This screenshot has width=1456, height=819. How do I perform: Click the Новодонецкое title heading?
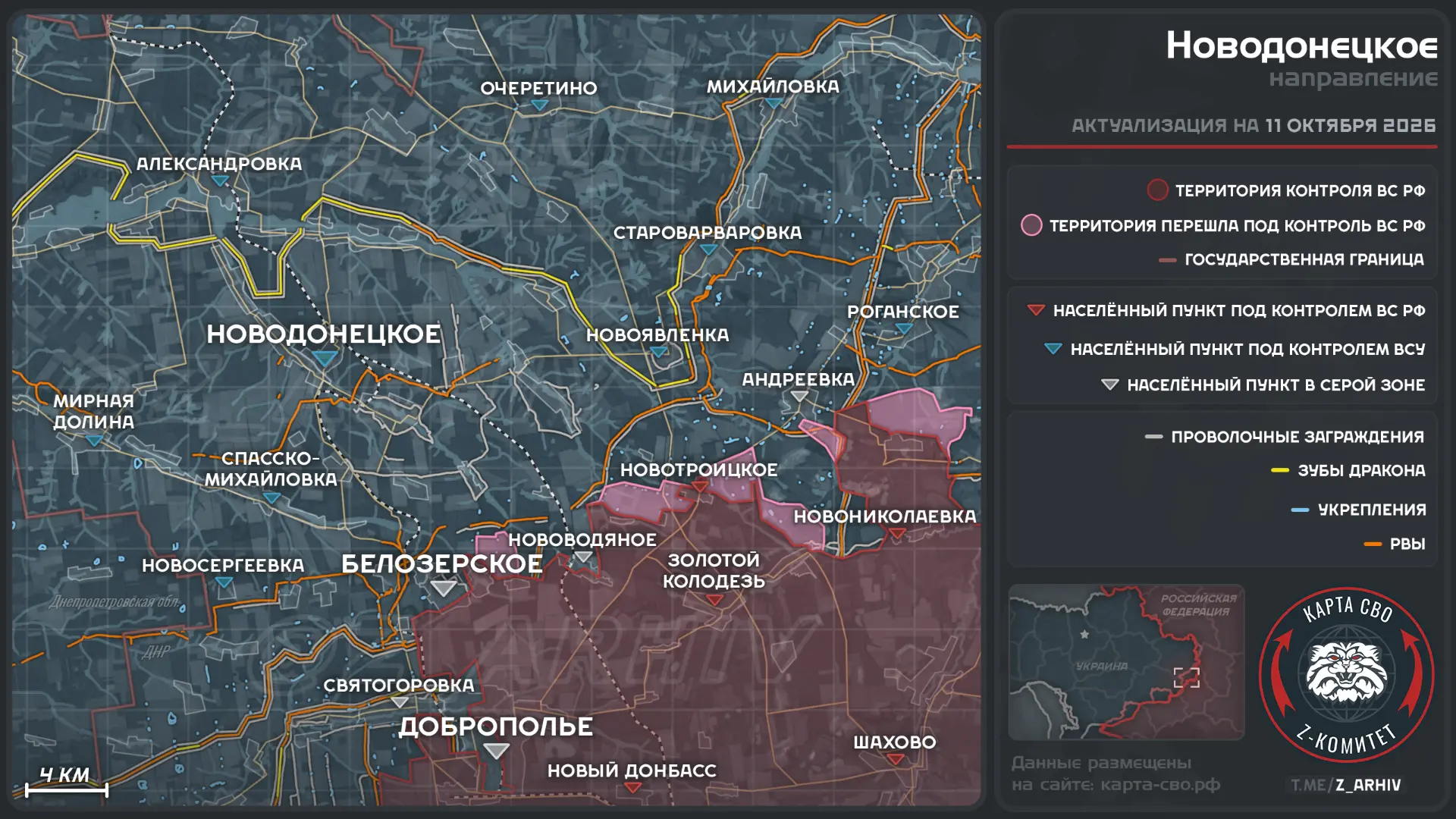pyautogui.click(x=1301, y=46)
